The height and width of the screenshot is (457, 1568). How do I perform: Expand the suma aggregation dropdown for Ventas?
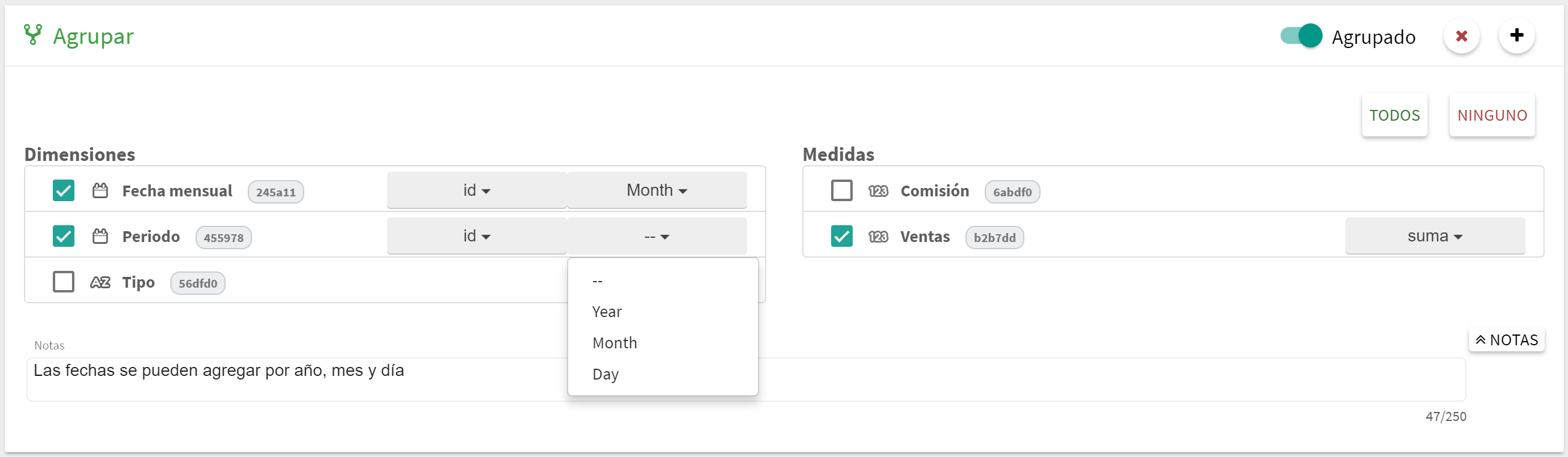click(1435, 236)
